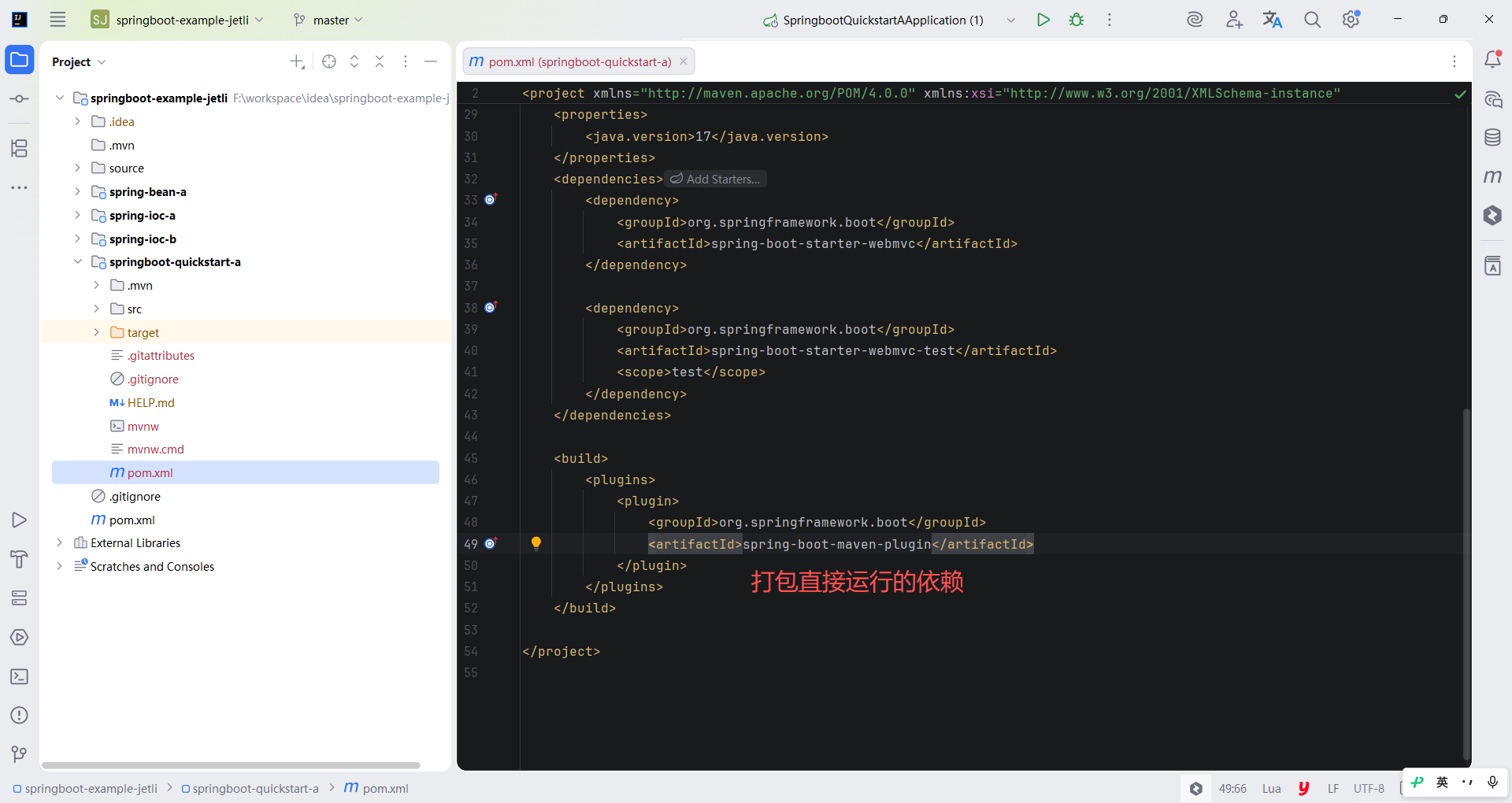The image size is (1512, 803).
Task: Expand the spring-bean-a module
Action: click(x=77, y=191)
